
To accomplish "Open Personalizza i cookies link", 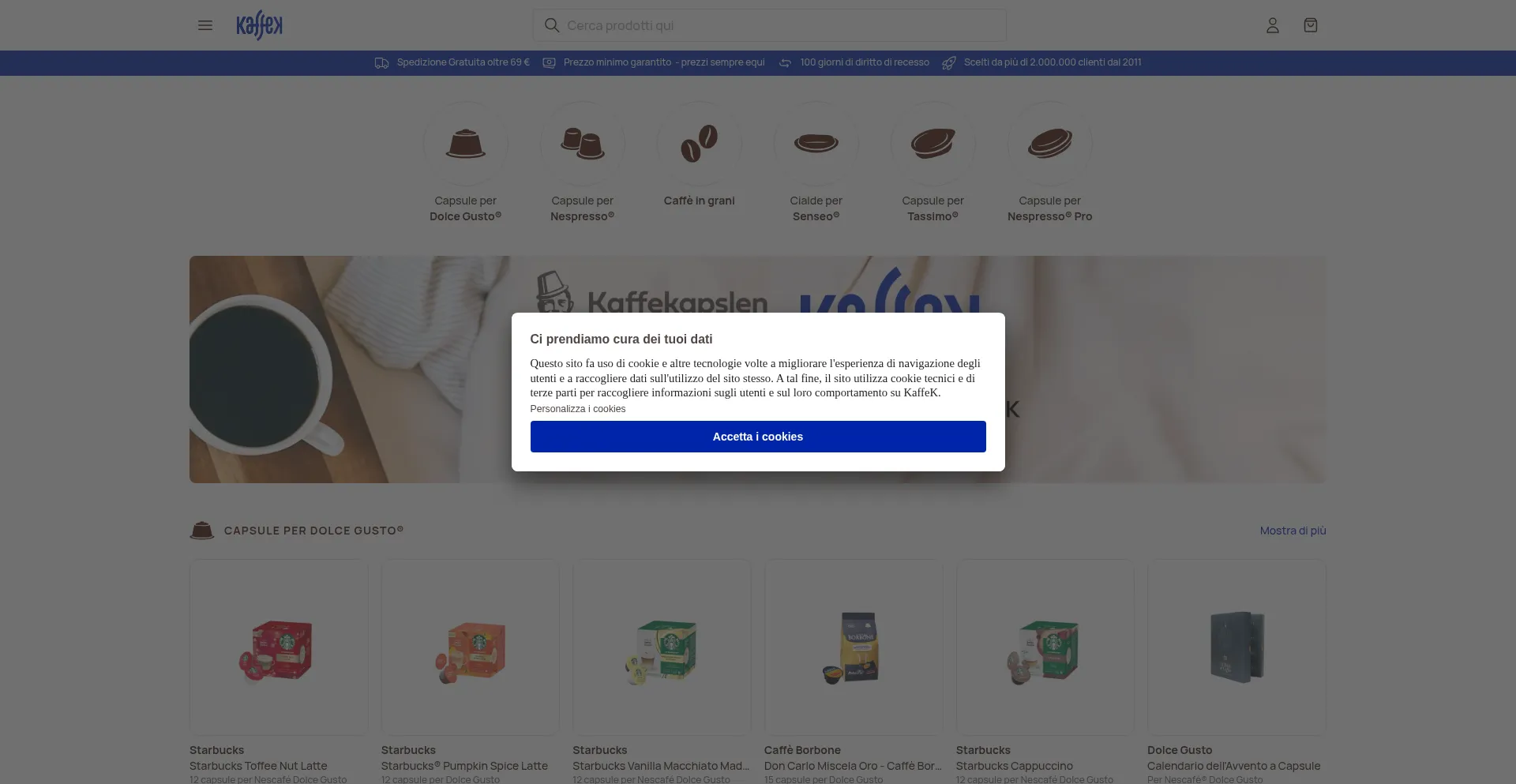I will 578,409.
